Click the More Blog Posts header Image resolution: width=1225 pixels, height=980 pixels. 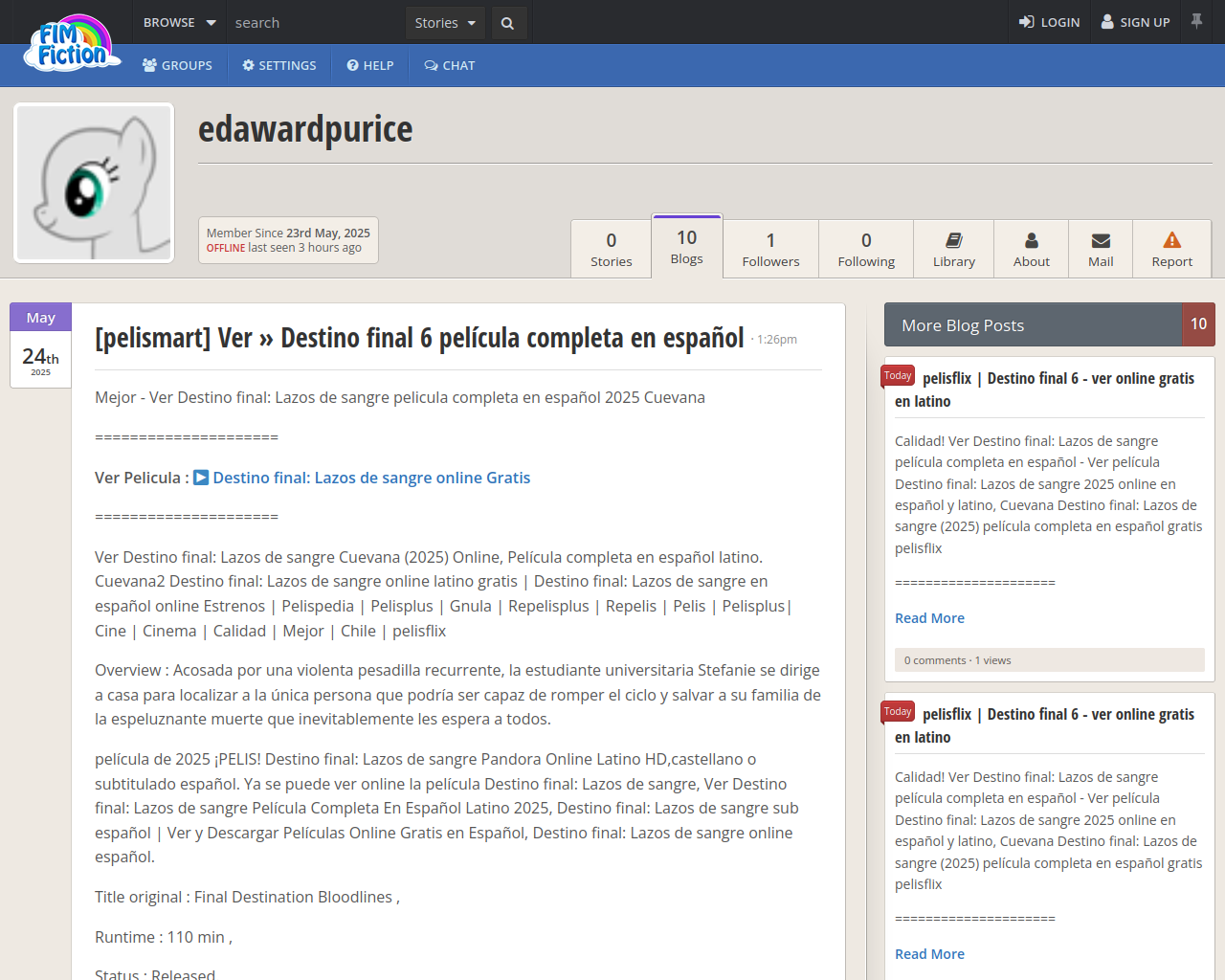pyautogui.click(x=1034, y=325)
